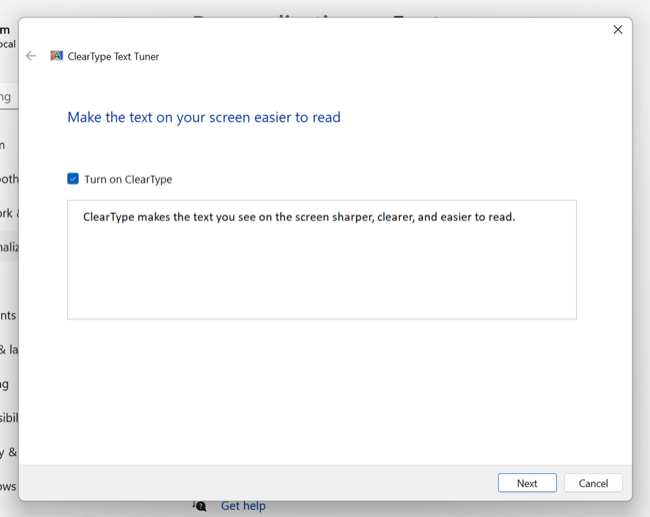
Task: Uncheck the Turn on ClearType checkbox
Action: (x=73, y=179)
